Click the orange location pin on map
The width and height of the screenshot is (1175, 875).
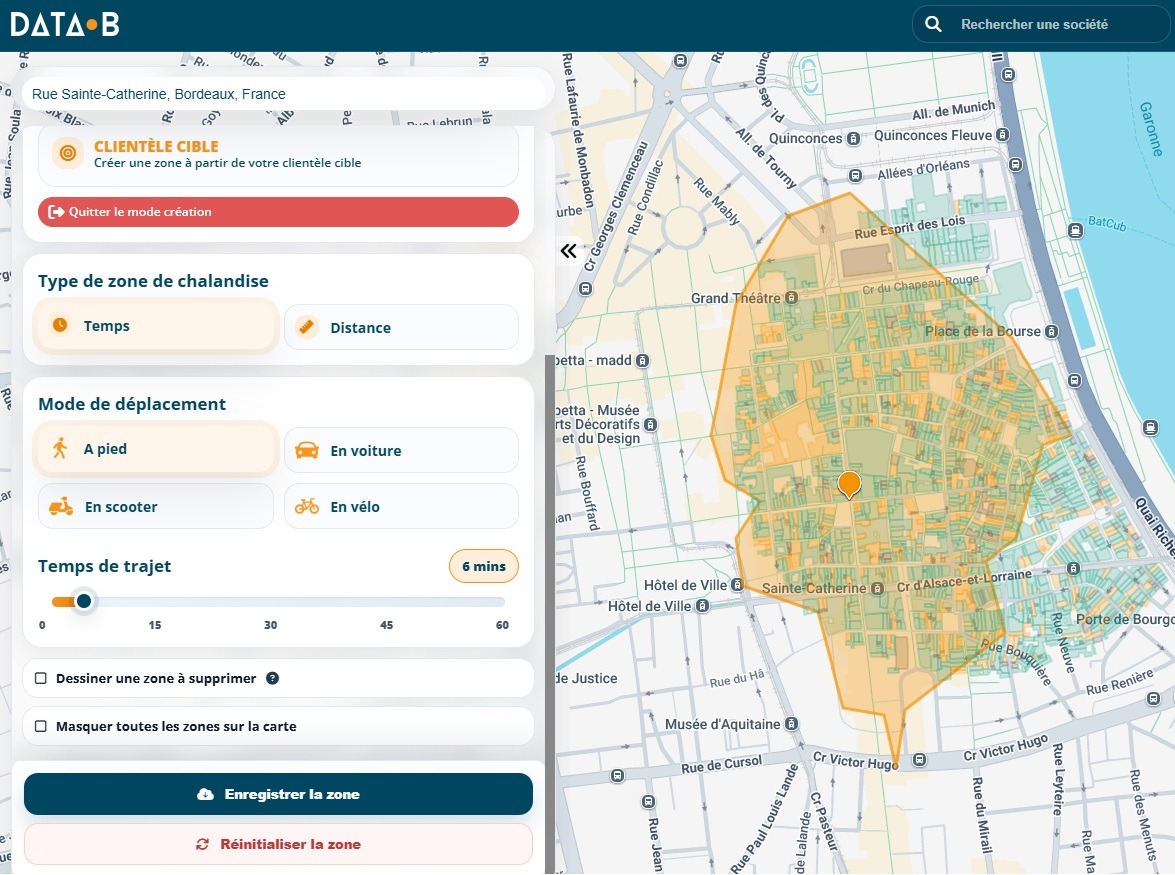[849, 485]
